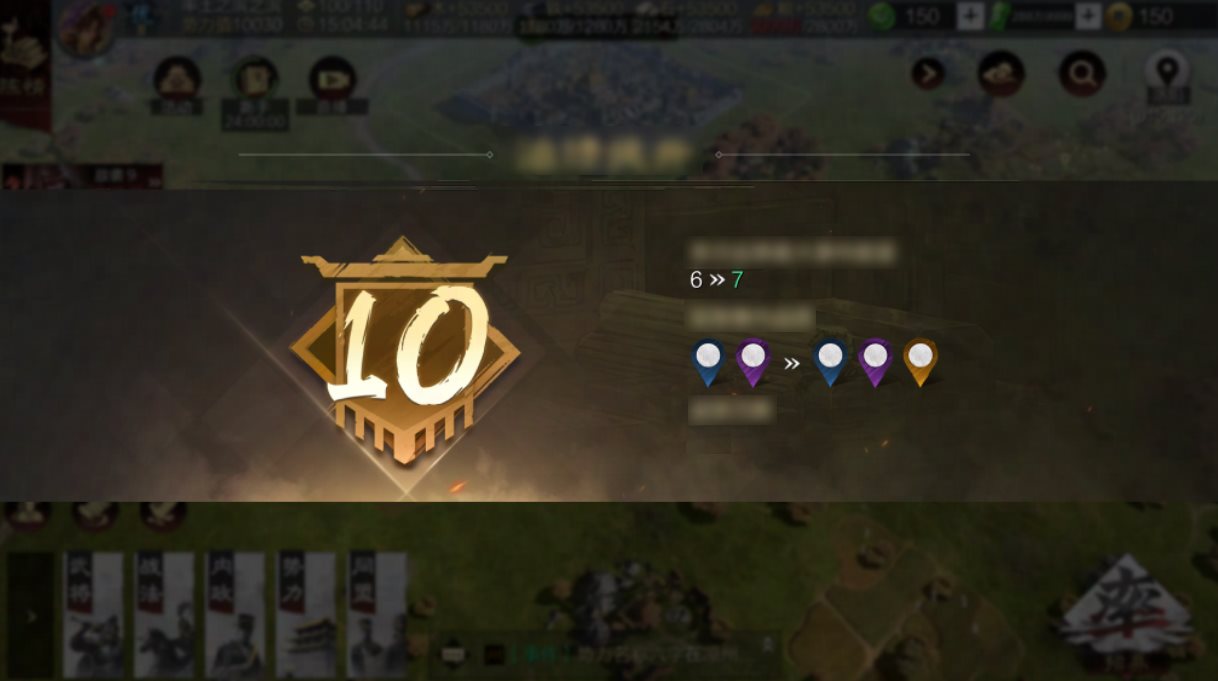
Task: Expand the round arrow menu button
Action: pos(928,73)
